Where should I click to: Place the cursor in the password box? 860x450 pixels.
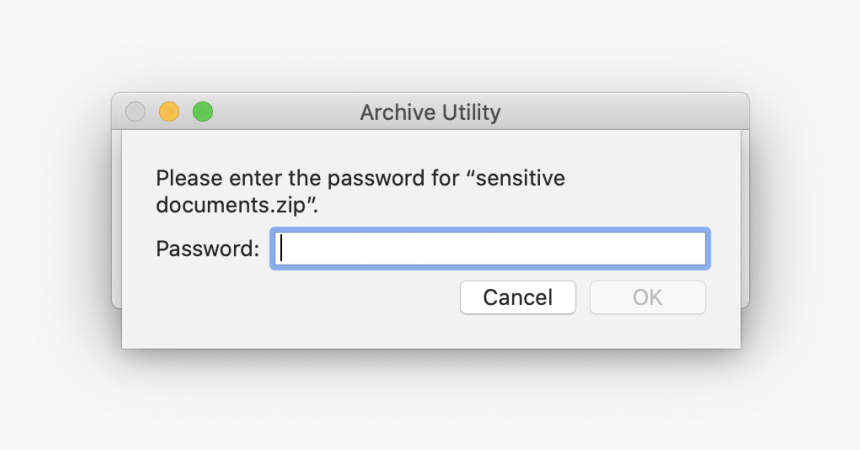pos(490,248)
